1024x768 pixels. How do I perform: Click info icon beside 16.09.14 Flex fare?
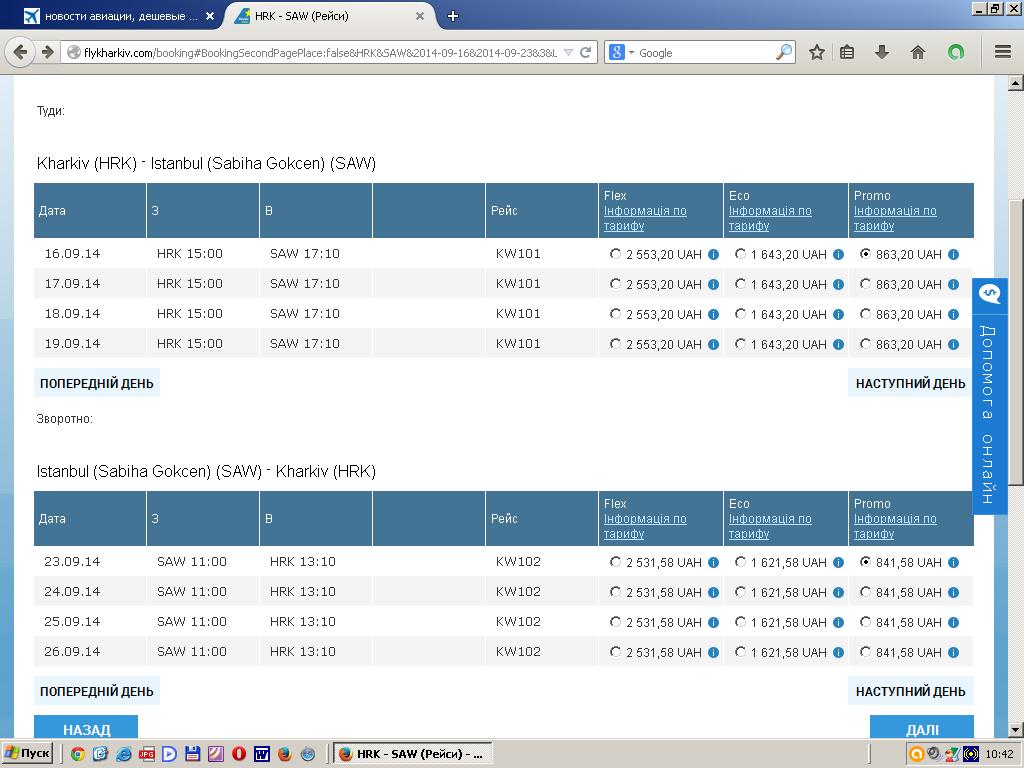[x=713, y=255]
